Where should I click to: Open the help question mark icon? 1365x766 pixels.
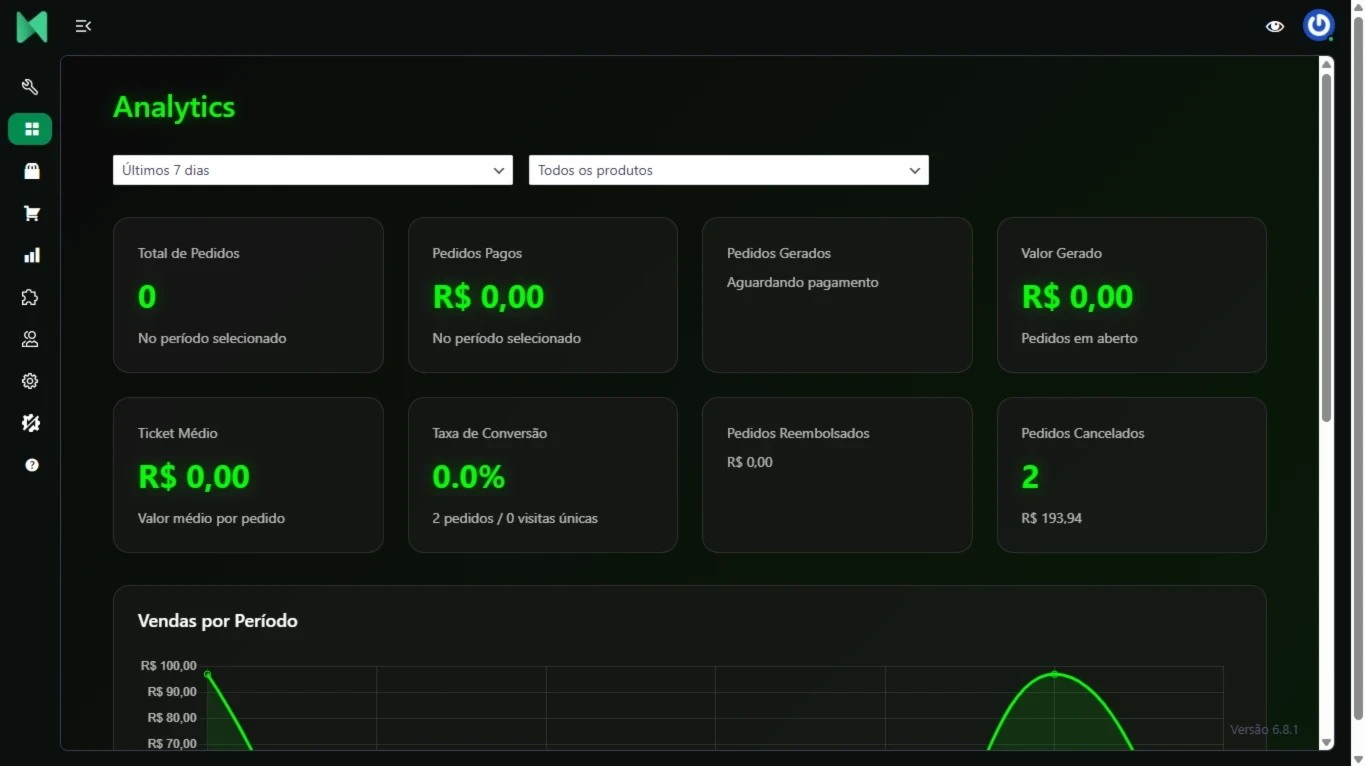30,465
